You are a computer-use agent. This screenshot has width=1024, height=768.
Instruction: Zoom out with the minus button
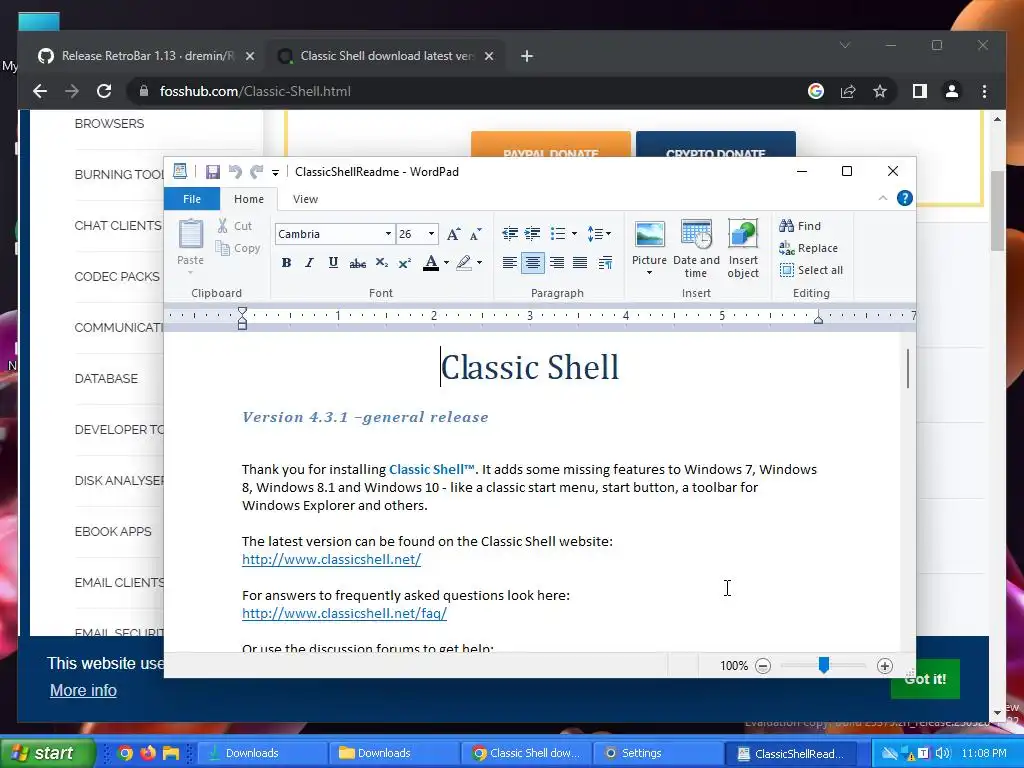pos(763,666)
